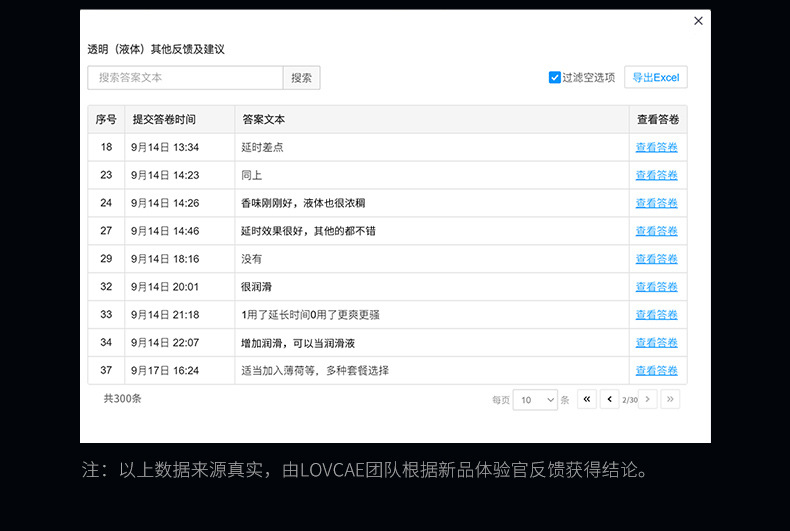Open the per-page count dropdown showing 10
Viewport: 790px width, 531px height.
(535, 399)
